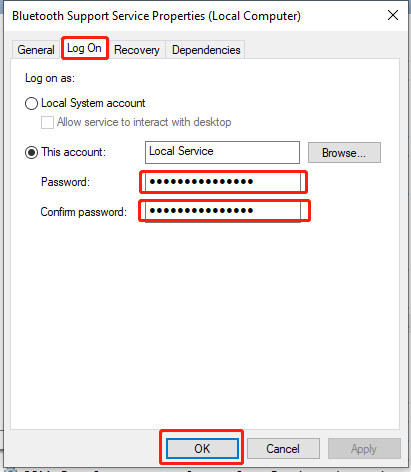The height and width of the screenshot is (472, 411).
Task: Select the Local System account radio button
Action: [x=31, y=103]
